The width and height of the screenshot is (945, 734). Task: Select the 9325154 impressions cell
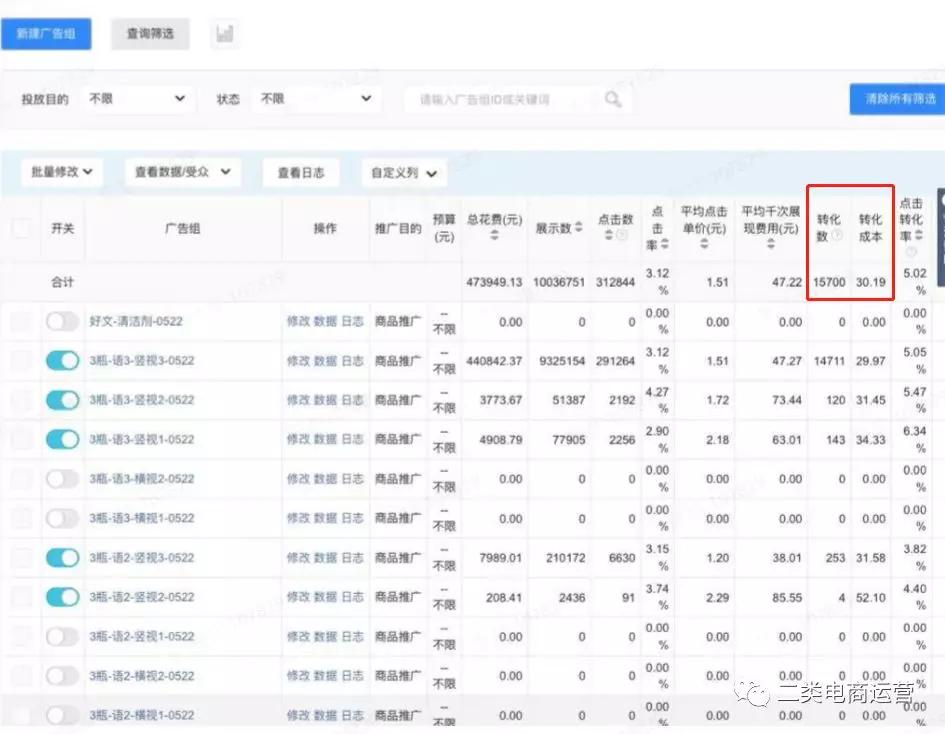click(562, 361)
